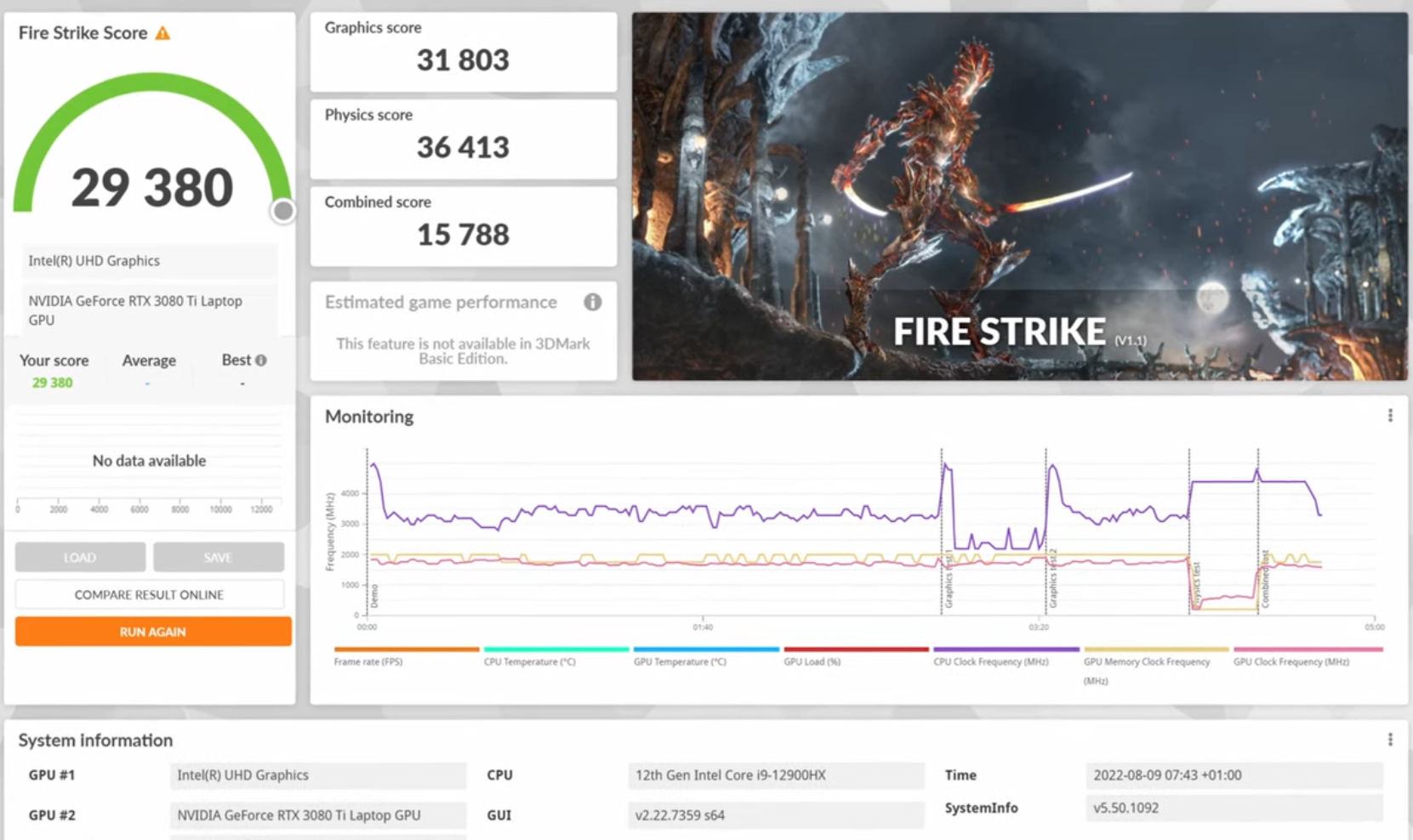The image size is (1413, 840).
Task: Open the estimated game performance info icon
Action: [x=593, y=302]
